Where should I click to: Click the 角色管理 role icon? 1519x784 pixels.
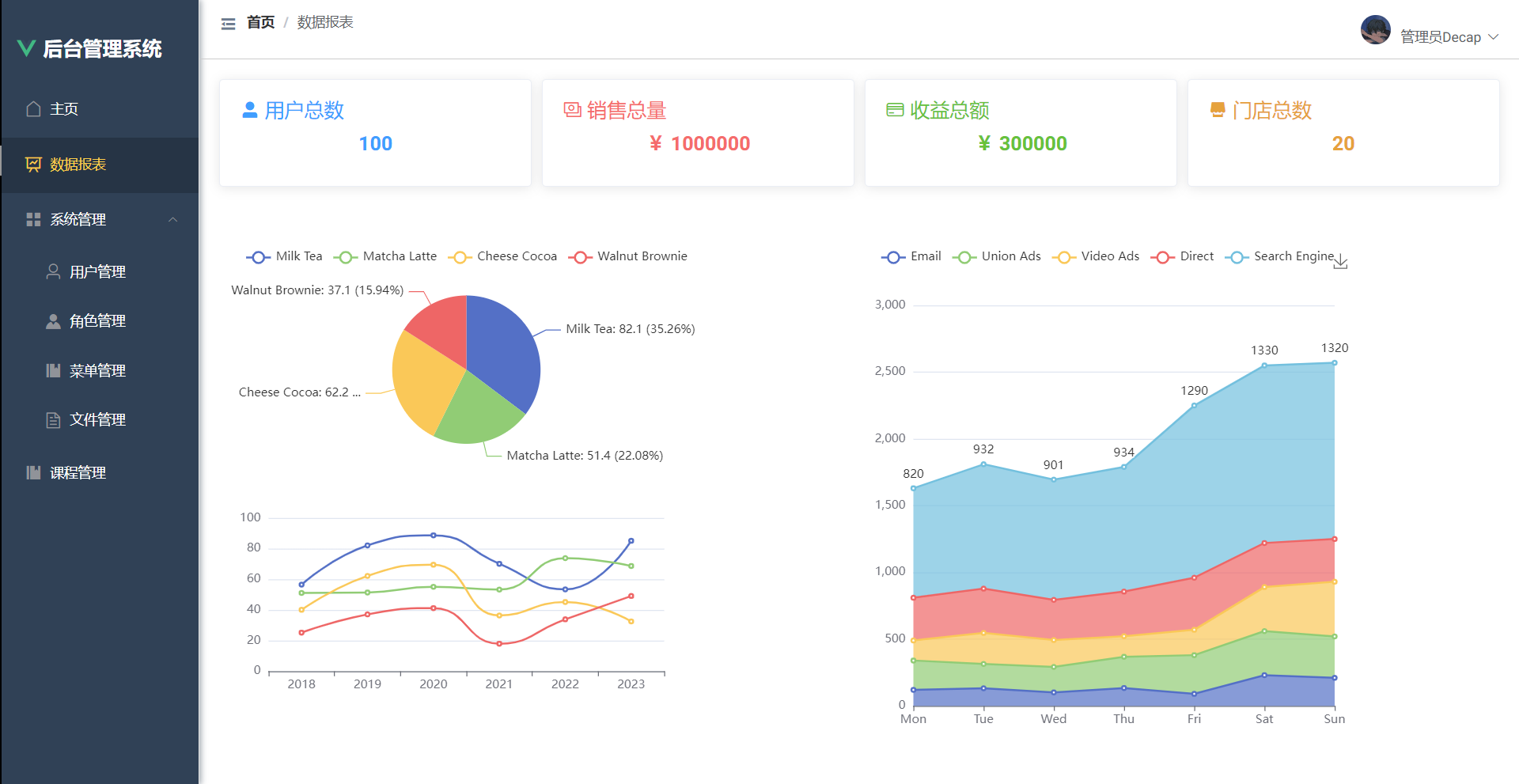[53, 320]
